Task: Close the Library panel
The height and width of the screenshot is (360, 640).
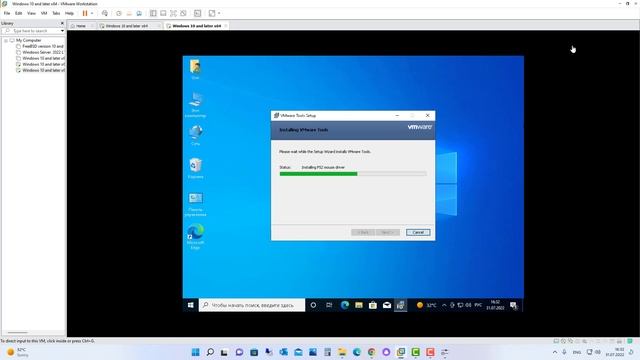Action: (62, 23)
